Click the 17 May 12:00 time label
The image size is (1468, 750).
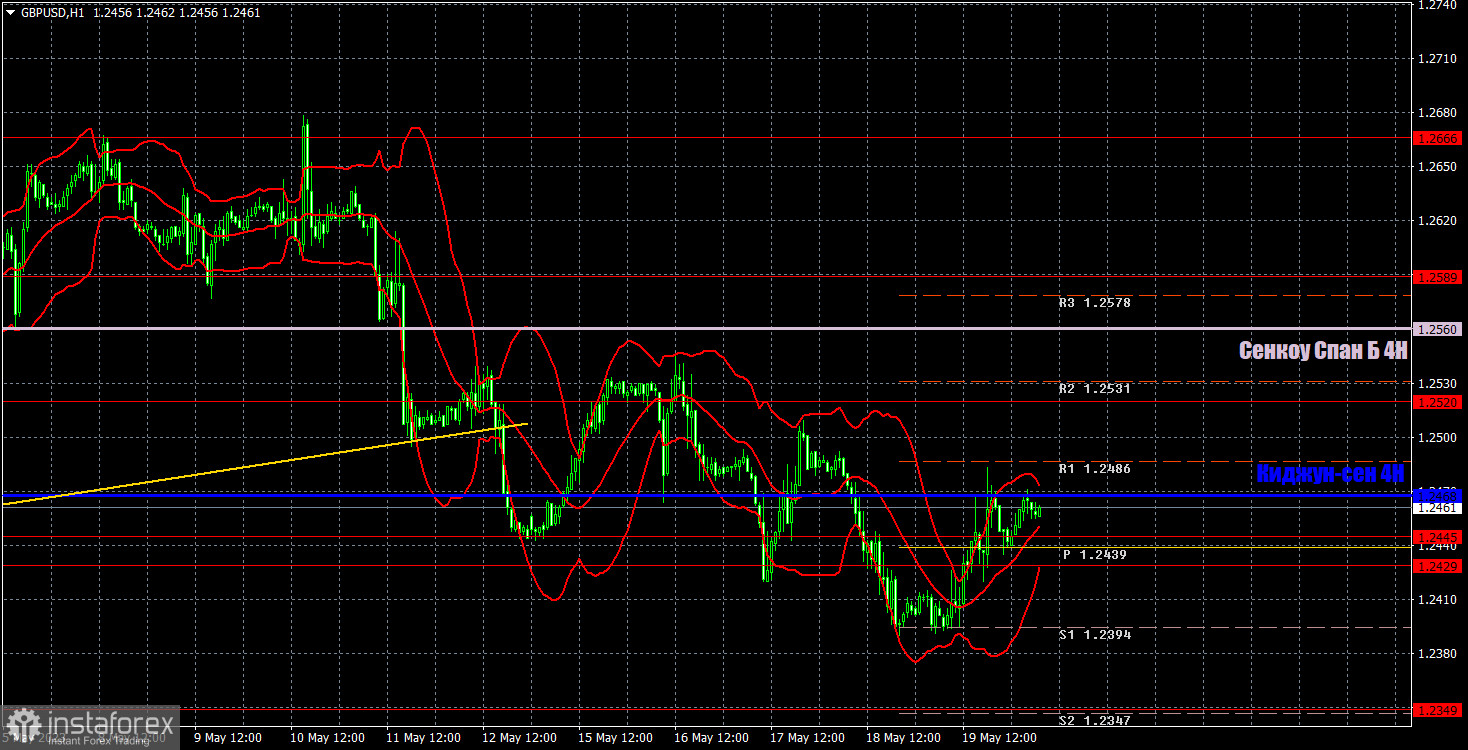(807, 738)
